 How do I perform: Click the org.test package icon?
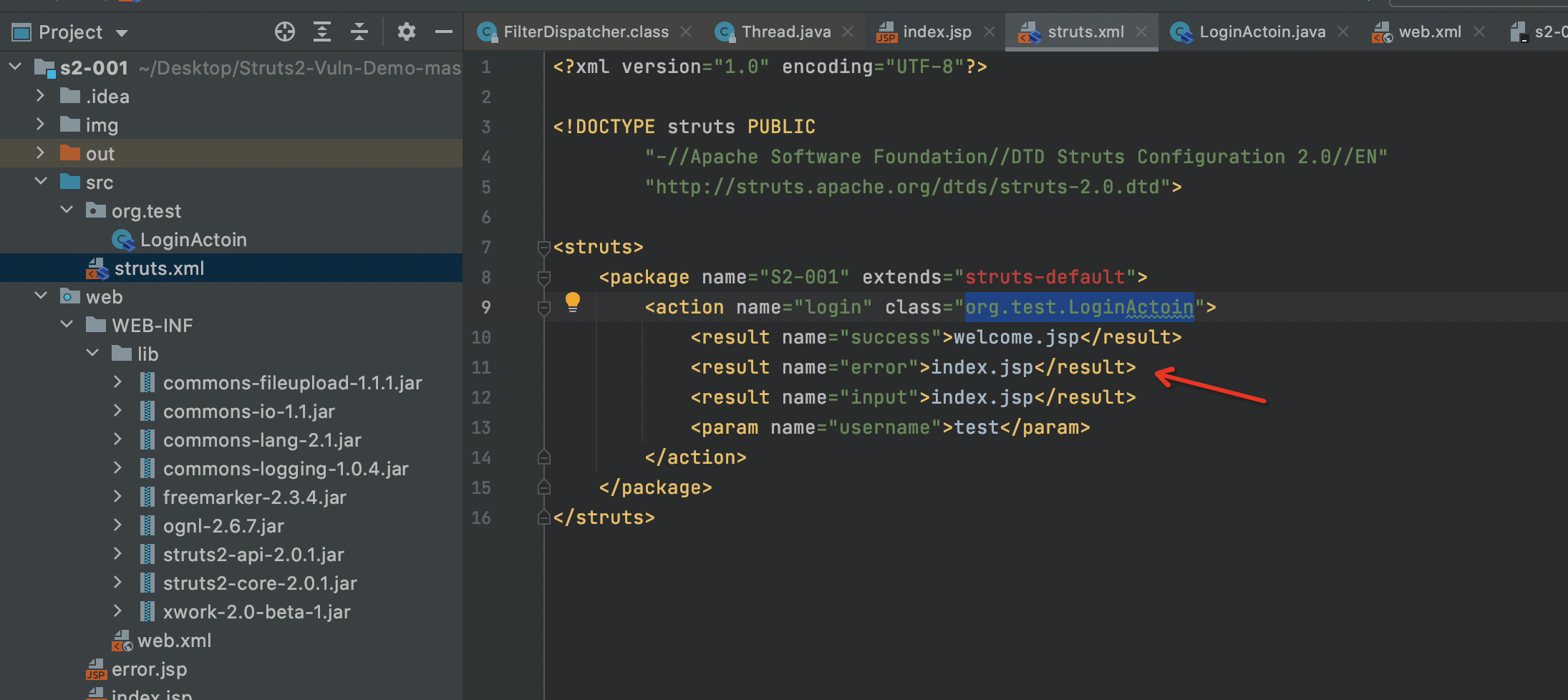[x=96, y=210]
